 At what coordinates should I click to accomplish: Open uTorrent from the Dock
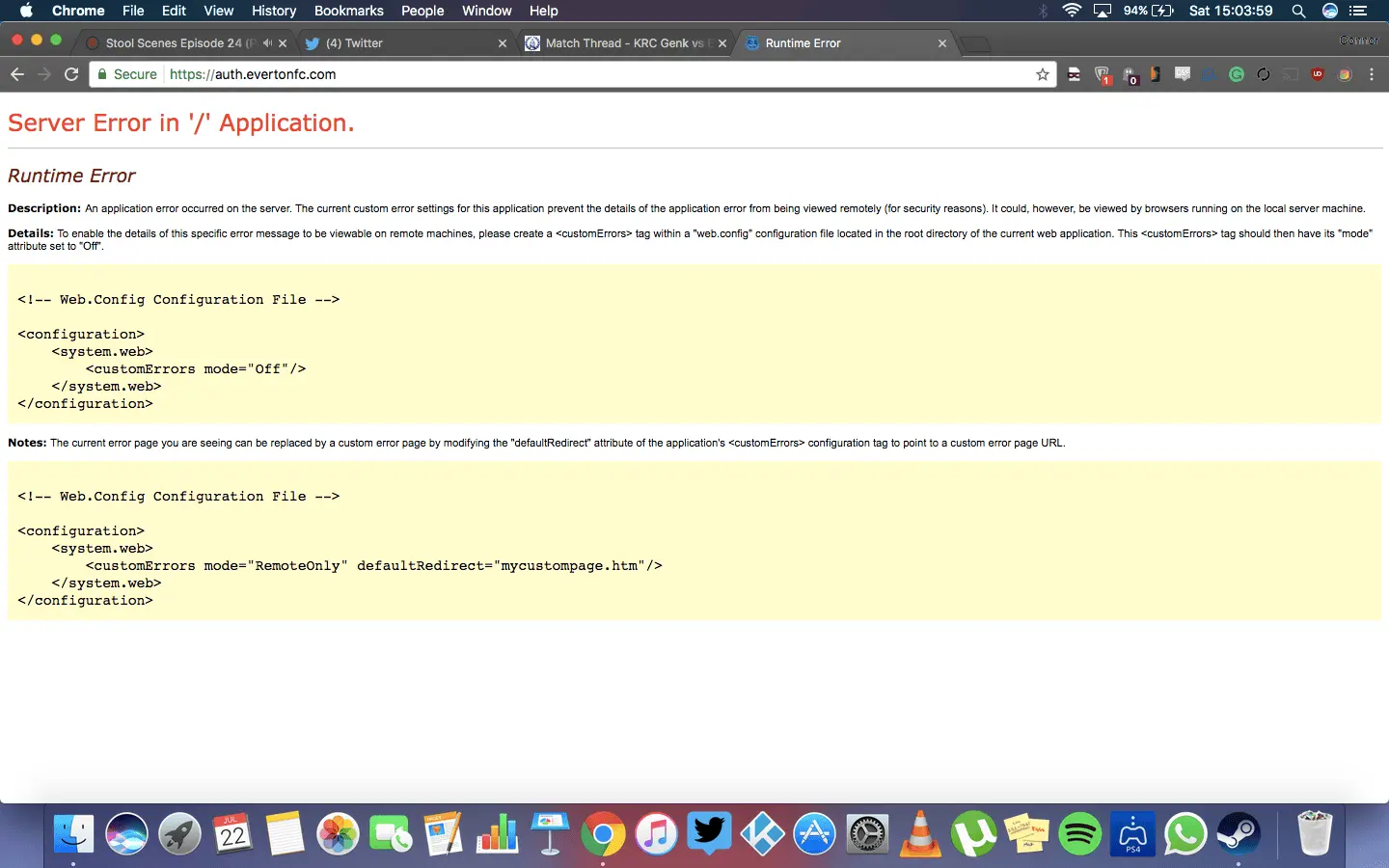973,834
